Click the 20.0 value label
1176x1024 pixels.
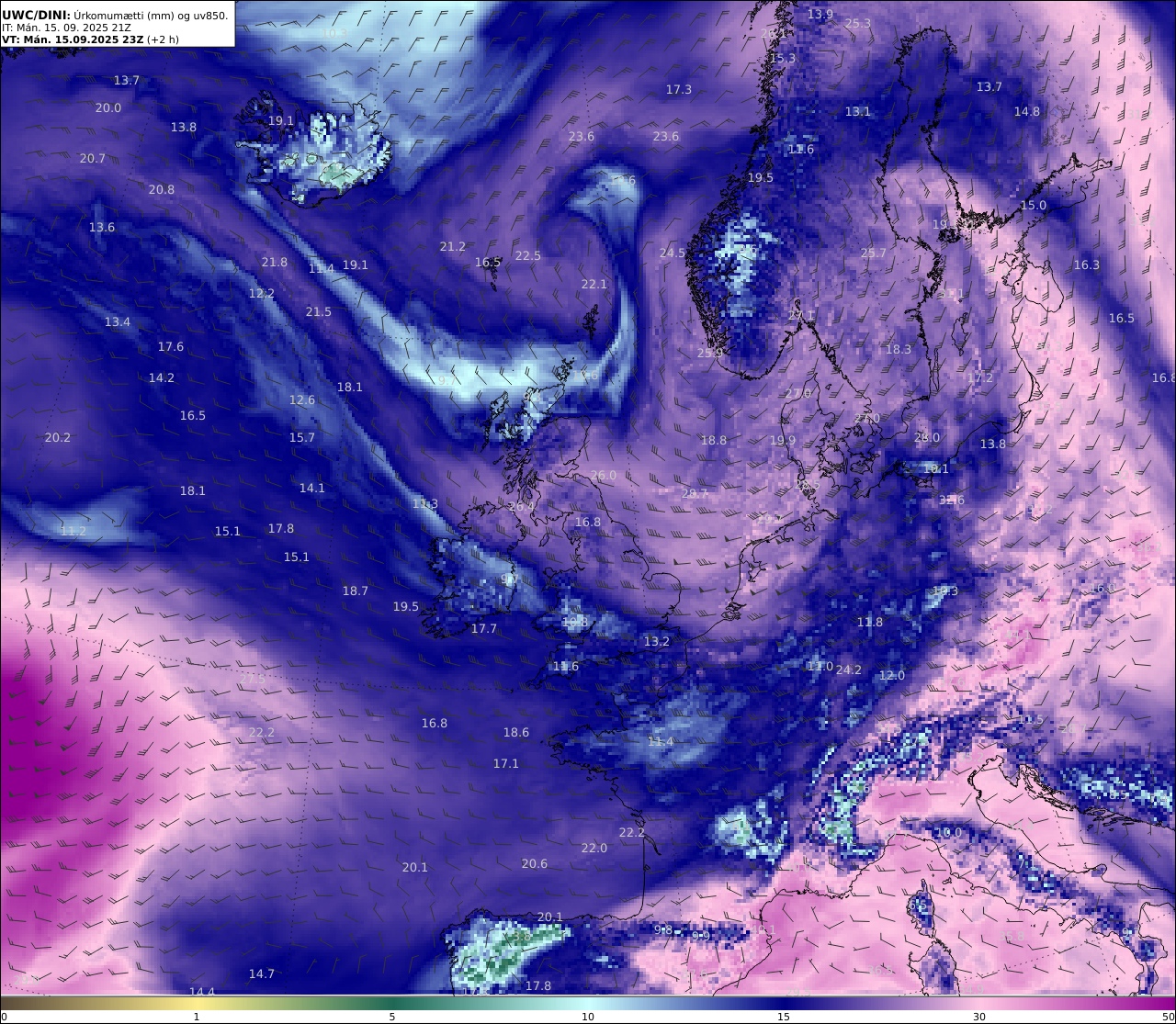coord(108,108)
